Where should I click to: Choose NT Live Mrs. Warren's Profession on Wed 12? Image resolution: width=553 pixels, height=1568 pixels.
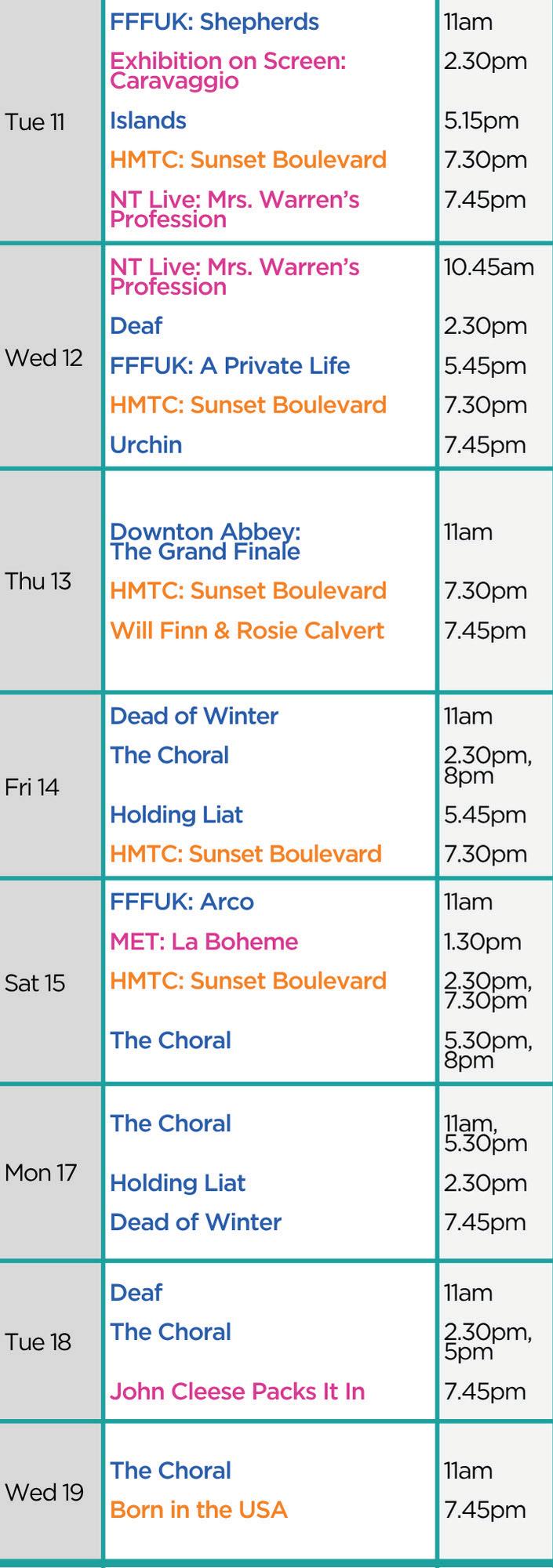(235, 277)
